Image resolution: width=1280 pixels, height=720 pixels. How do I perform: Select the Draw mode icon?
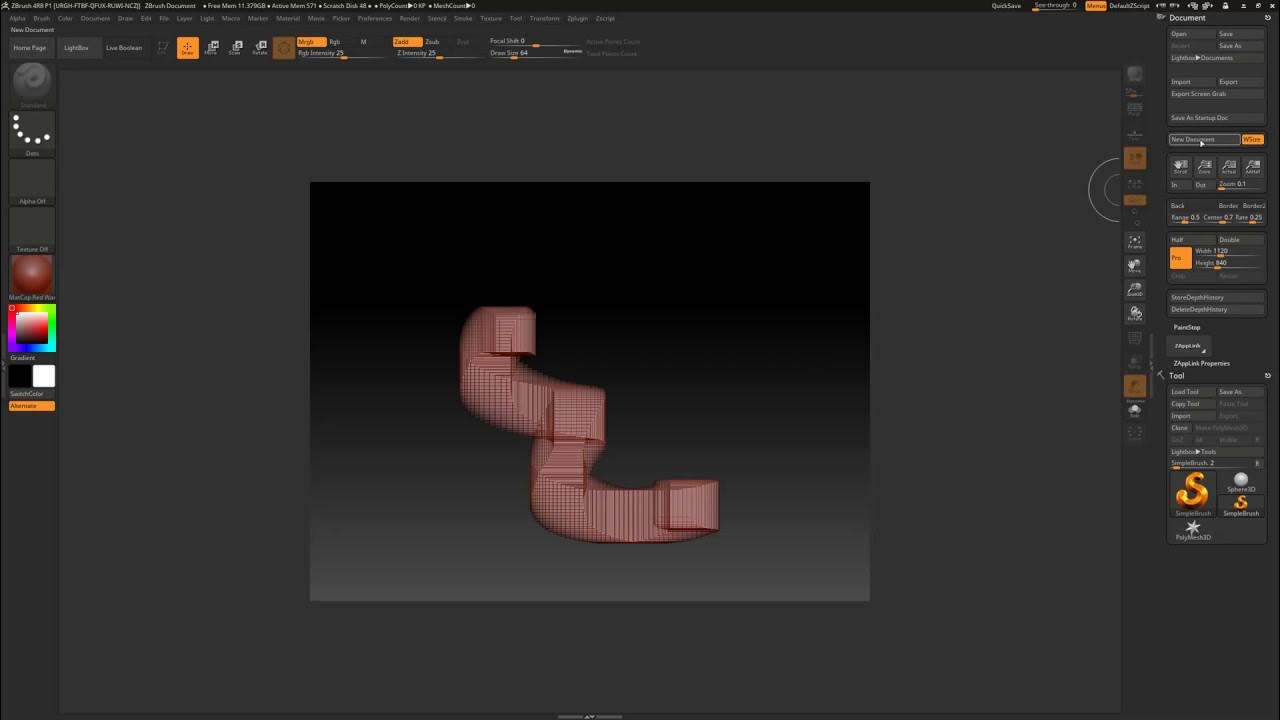point(187,48)
